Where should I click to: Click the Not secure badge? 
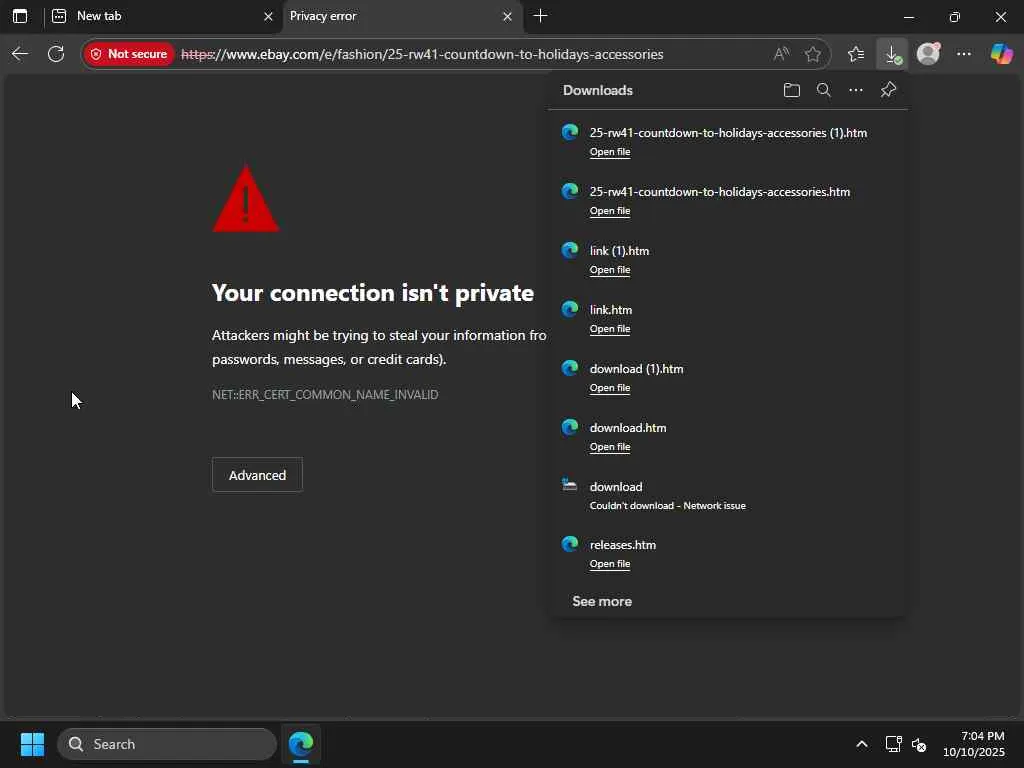(129, 54)
